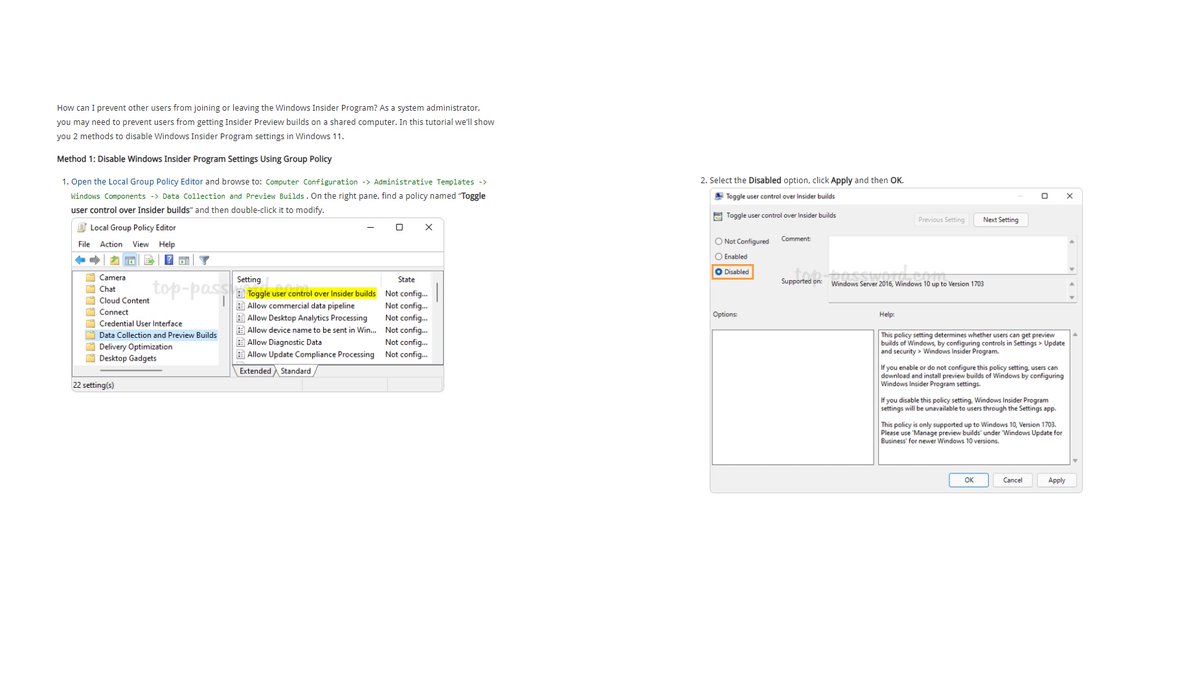Select Allow commercial data pipeline policy
Screen dimensions: 1200x679
(x=301, y=306)
